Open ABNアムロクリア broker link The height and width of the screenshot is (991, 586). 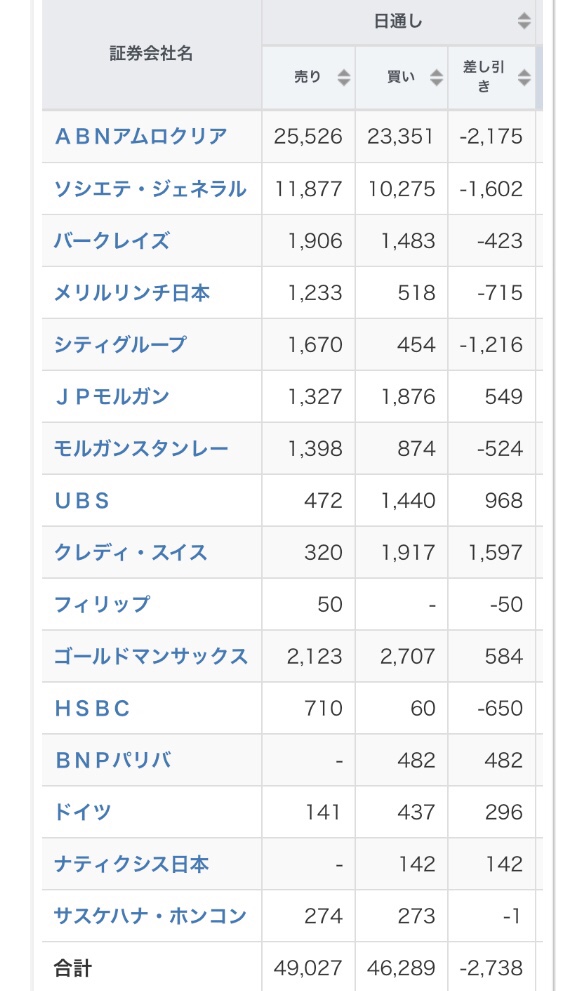point(141,137)
